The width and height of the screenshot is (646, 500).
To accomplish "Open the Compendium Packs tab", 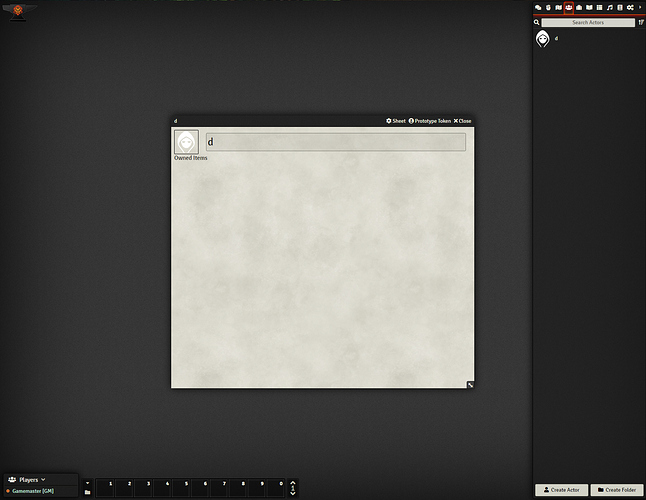I will point(620,8).
